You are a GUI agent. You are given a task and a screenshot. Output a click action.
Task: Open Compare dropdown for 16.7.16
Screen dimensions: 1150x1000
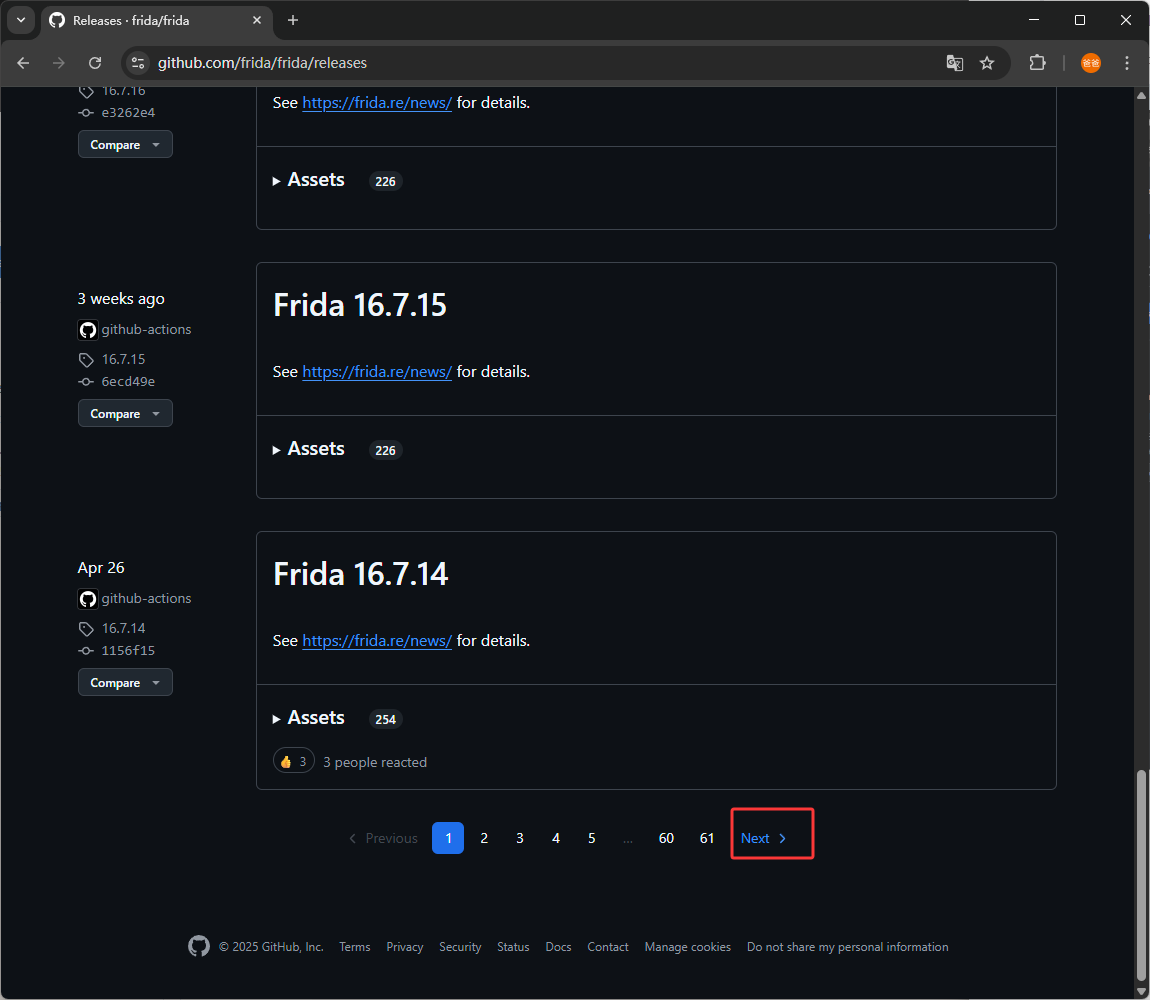(125, 145)
